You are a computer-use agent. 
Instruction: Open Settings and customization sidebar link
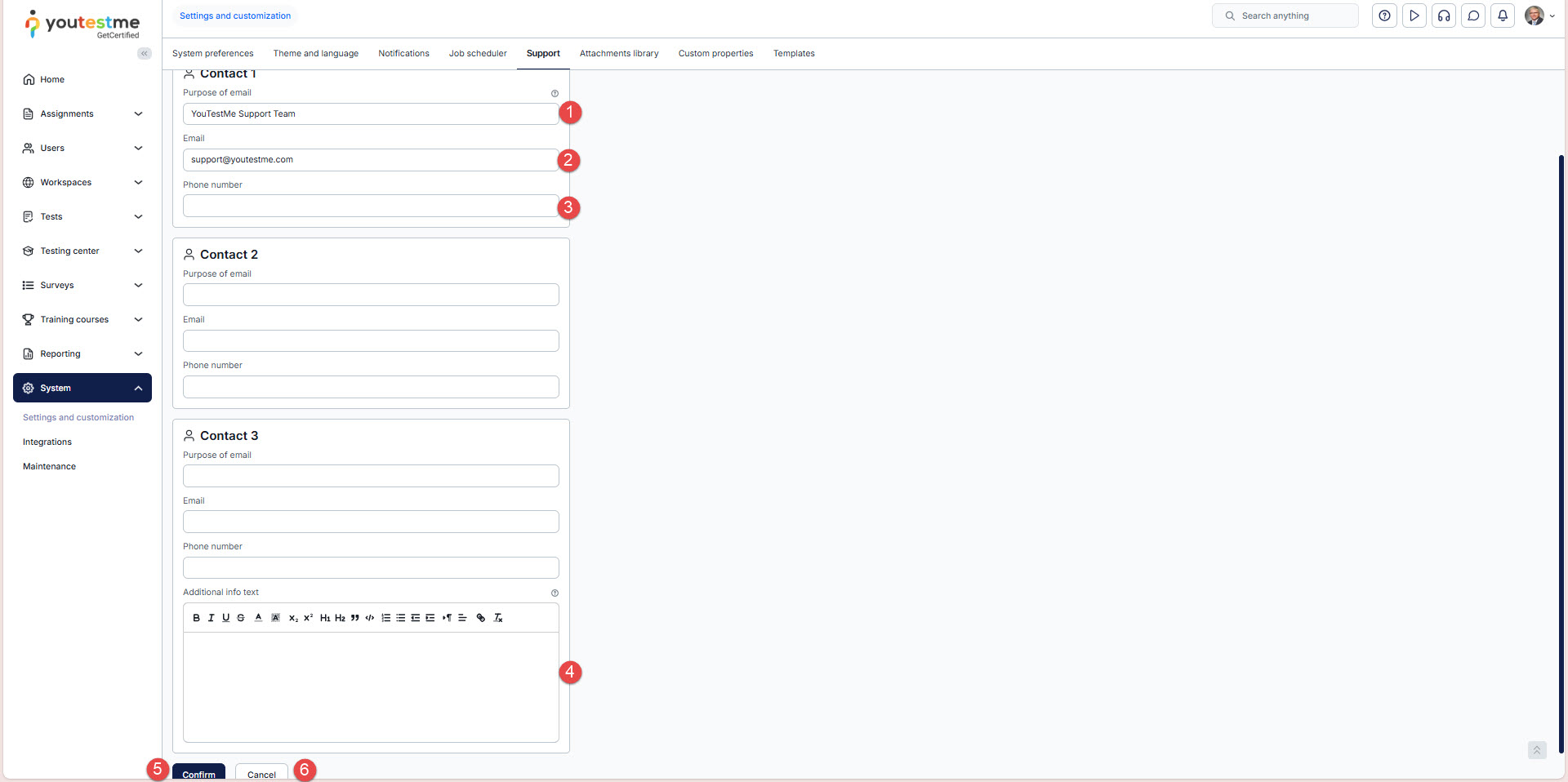point(78,418)
